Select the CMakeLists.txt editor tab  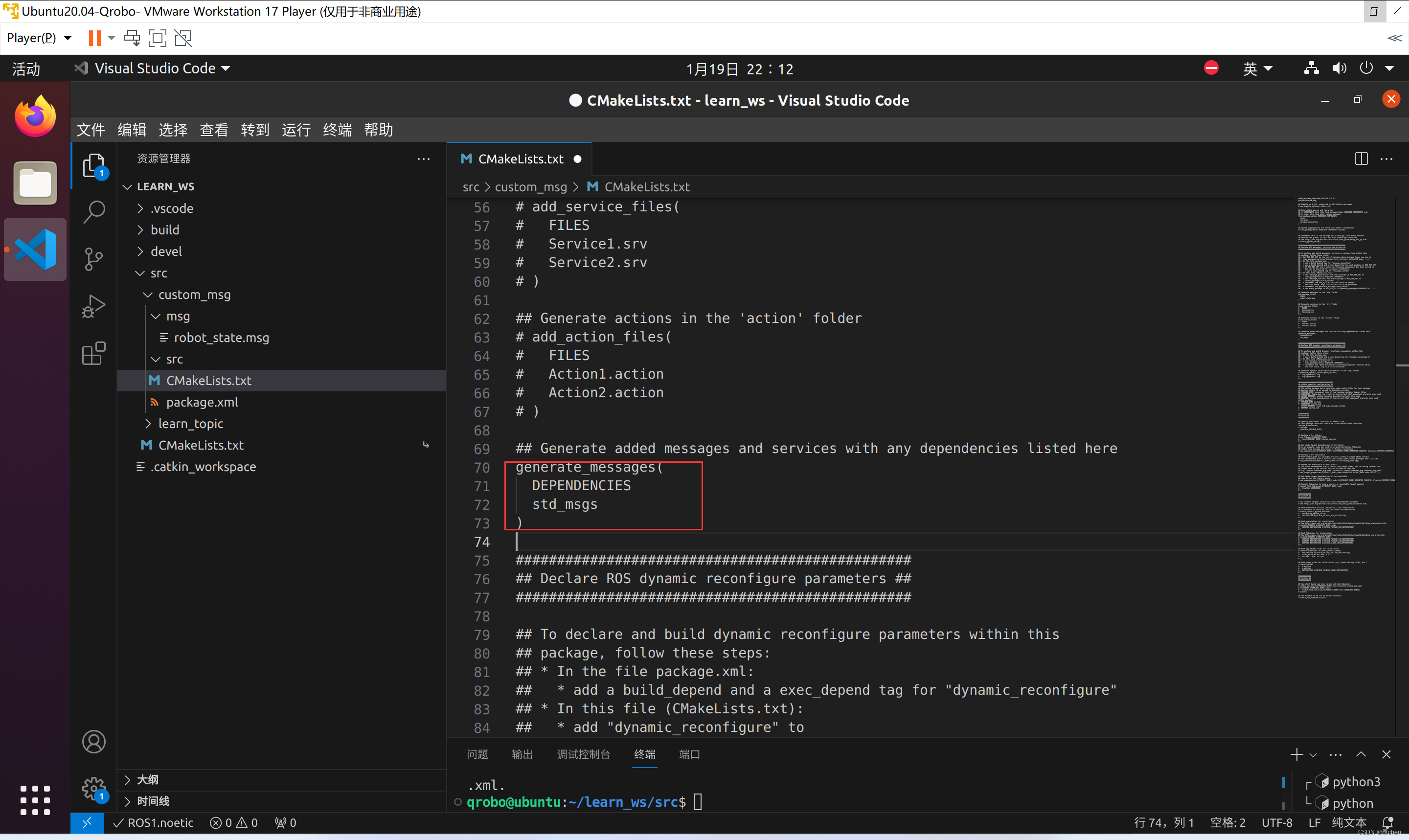coord(520,159)
